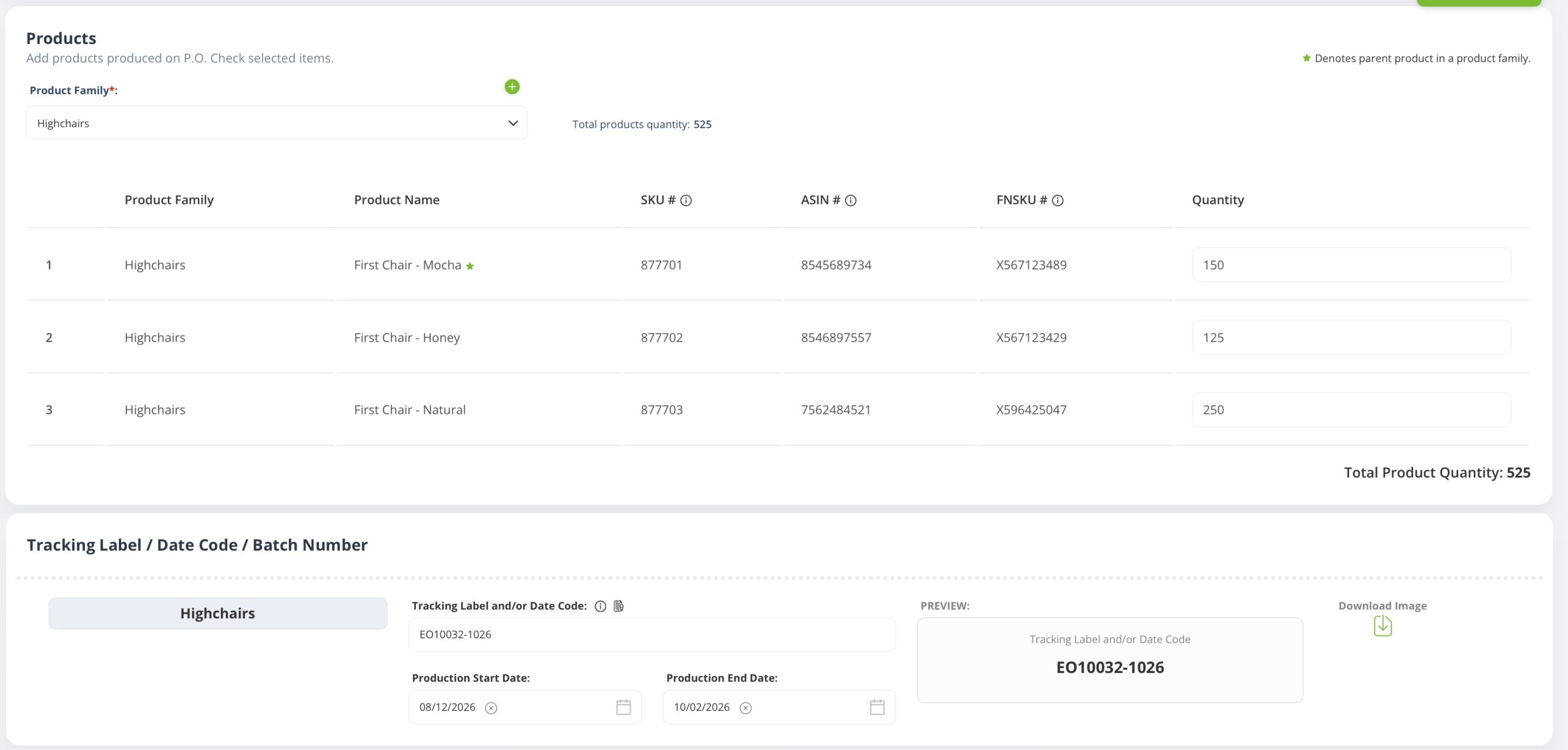Clear Production End Date with x icon

745,708
